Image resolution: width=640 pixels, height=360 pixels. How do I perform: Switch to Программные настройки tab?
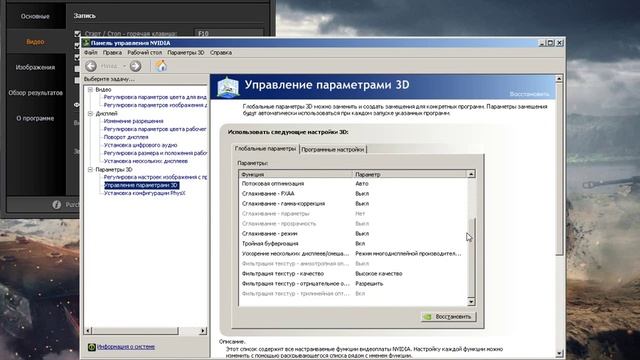[x=333, y=149]
